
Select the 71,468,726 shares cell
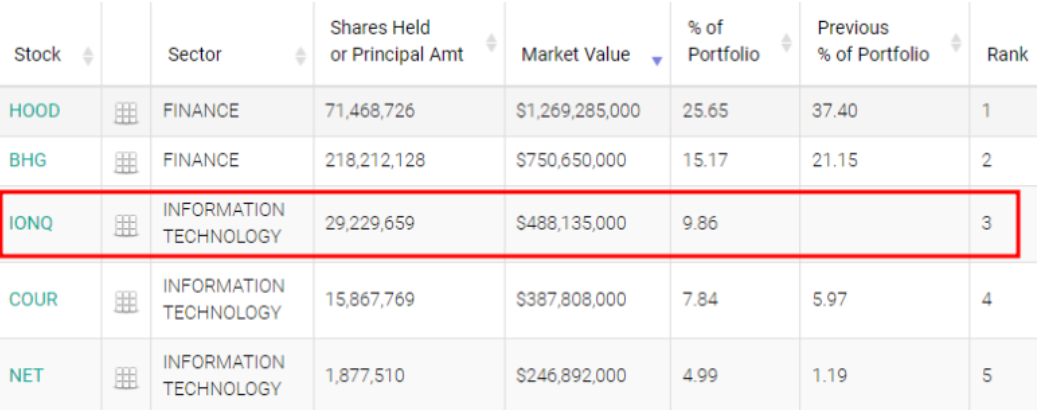click(370, 111)
